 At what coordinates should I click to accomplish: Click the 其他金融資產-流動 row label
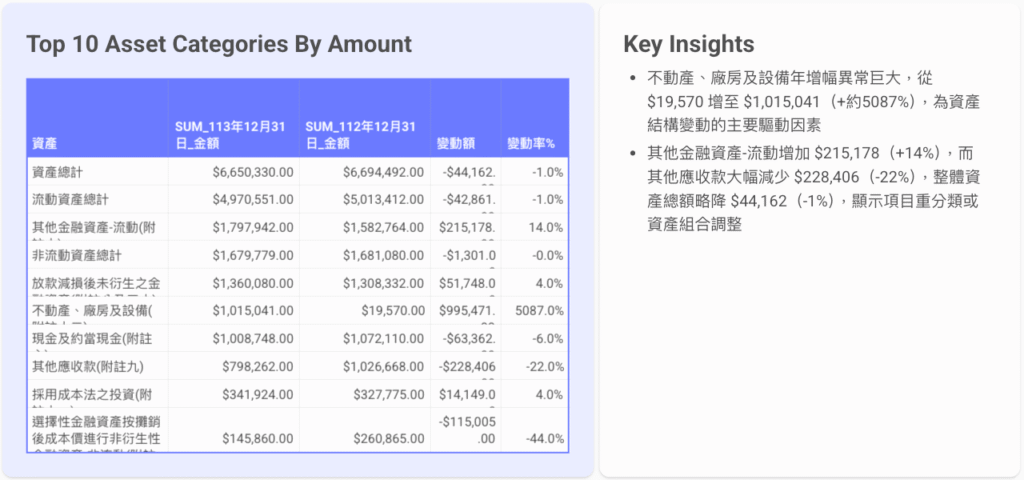(93, 228)
